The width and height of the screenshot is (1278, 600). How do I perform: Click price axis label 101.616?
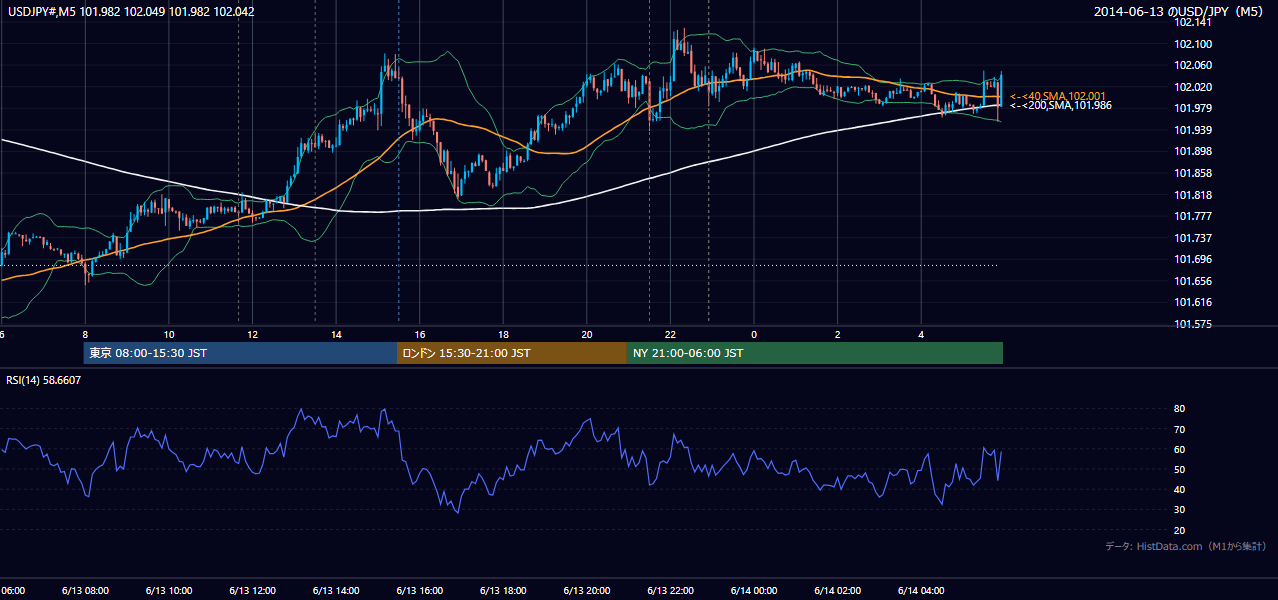(1192, 302)
